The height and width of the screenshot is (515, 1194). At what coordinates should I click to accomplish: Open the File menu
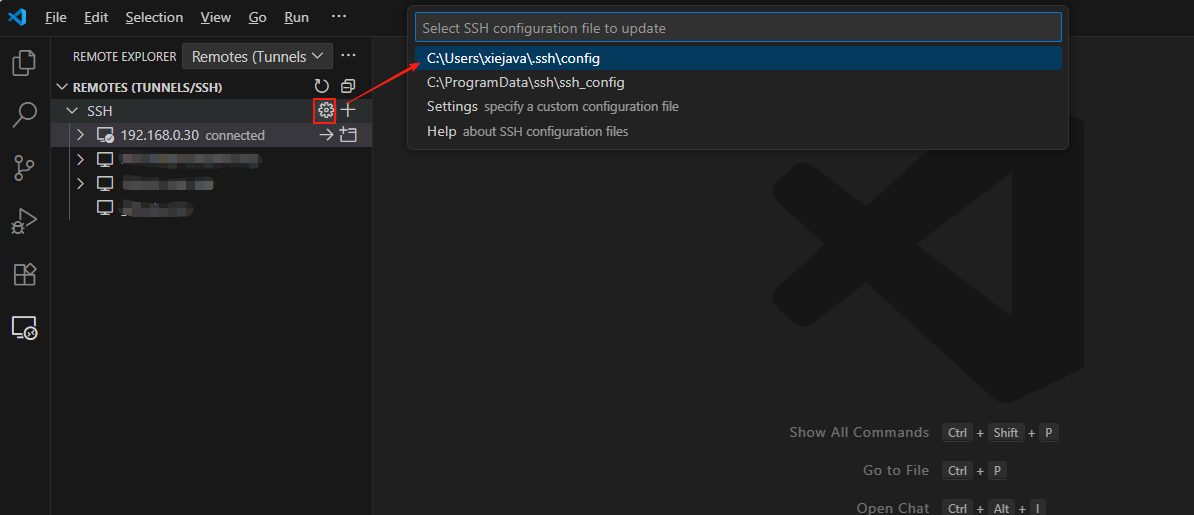tap(56, 17)
